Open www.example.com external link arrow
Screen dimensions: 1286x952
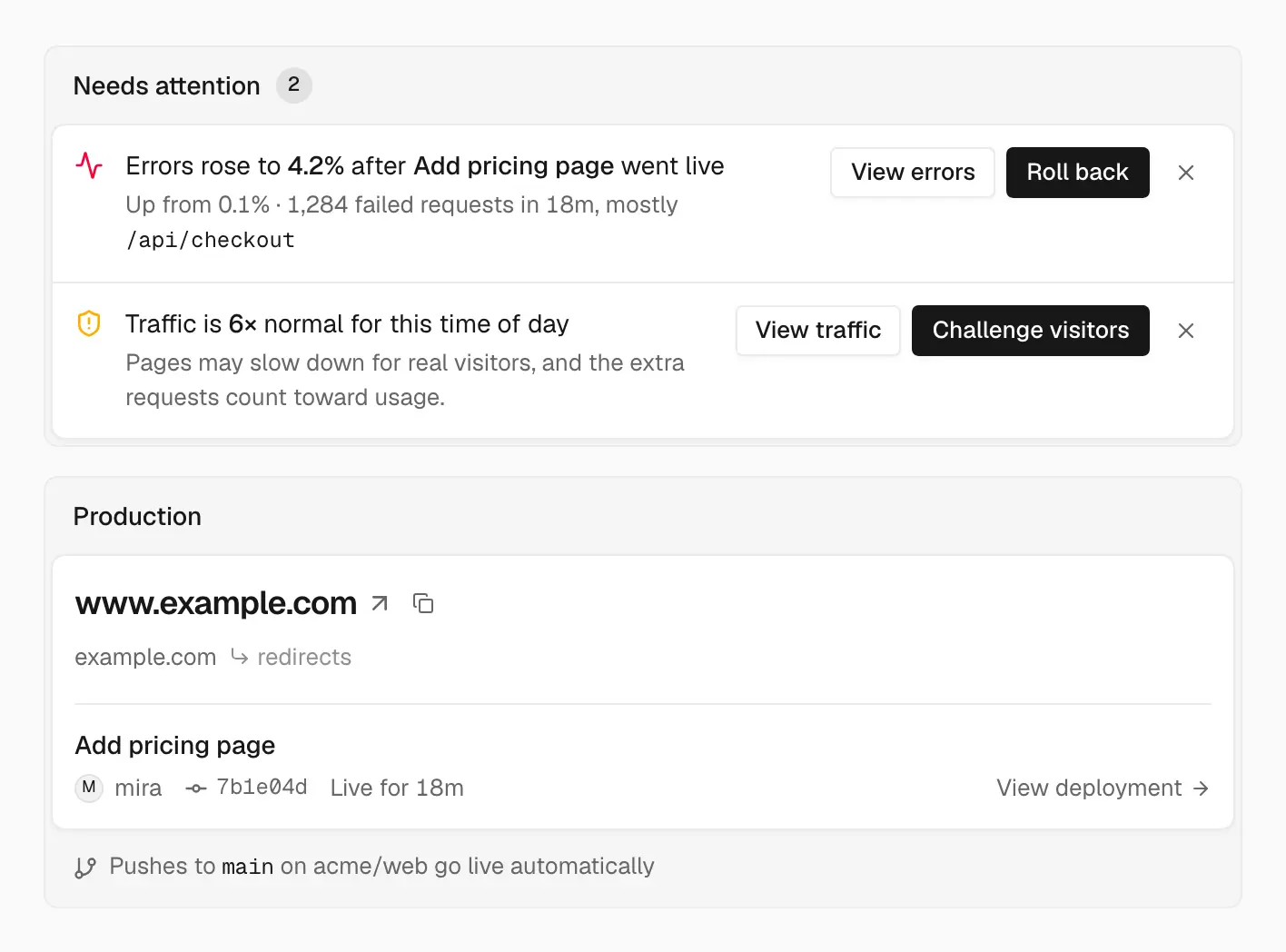click(x=380, y=603)
